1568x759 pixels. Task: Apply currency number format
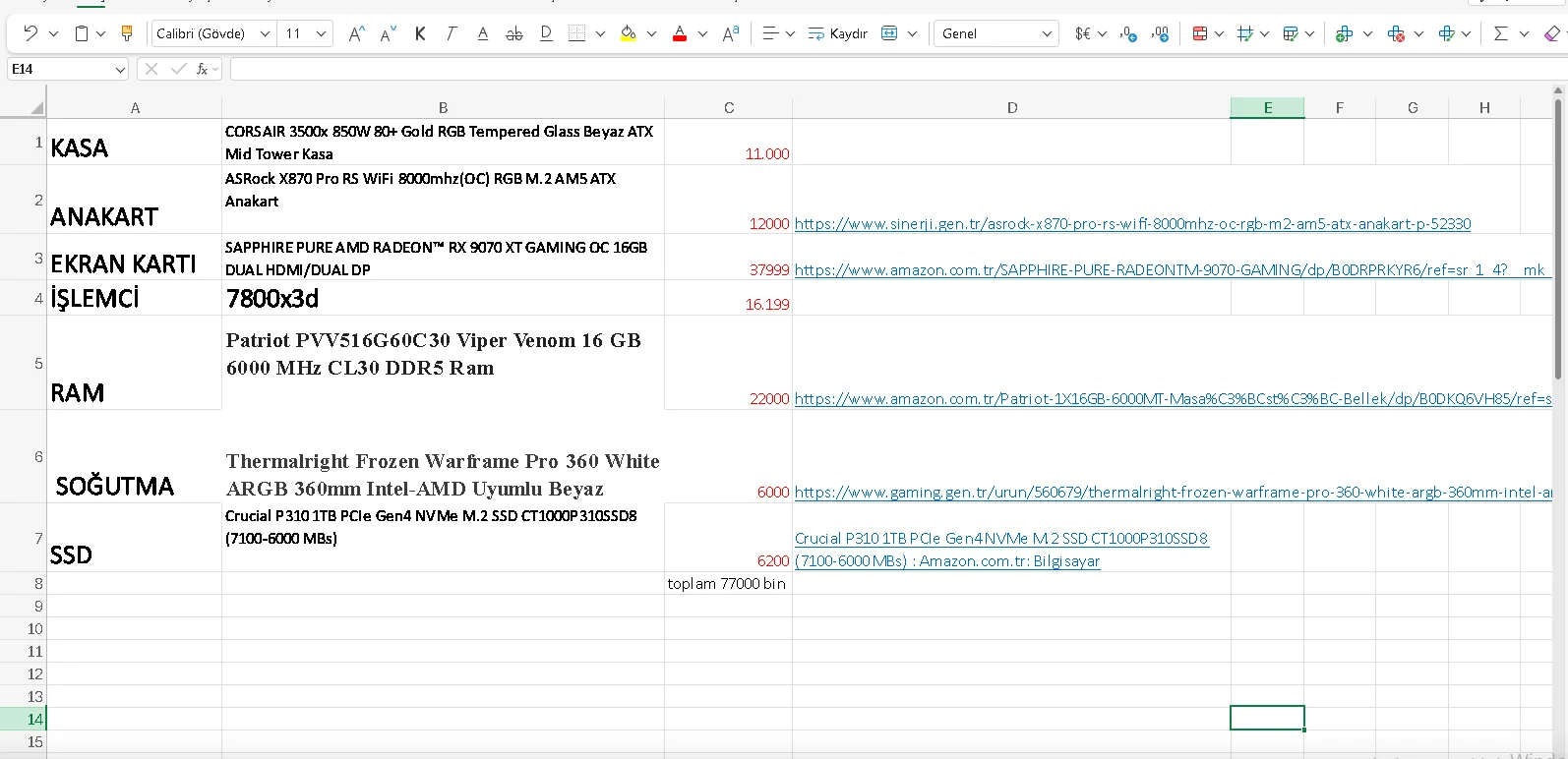click(1082, 33)
